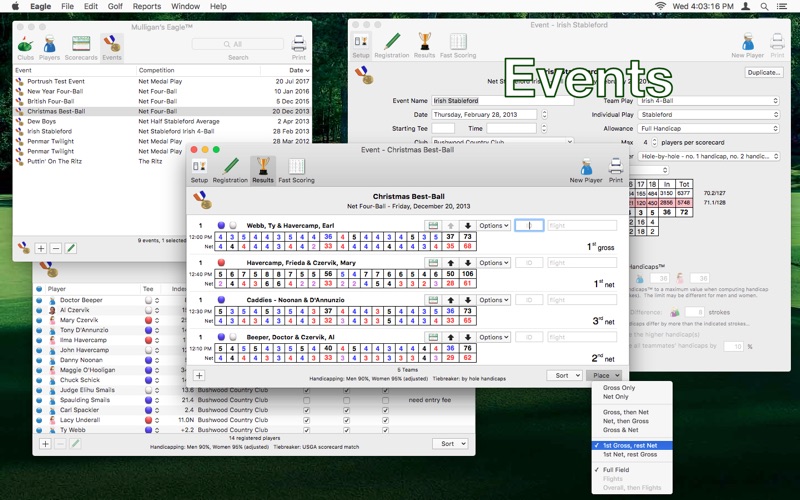
Task: Open Fast Scoring in Christmas Best-Ball window
Action: pyautogui.click(x=296, y=171)
